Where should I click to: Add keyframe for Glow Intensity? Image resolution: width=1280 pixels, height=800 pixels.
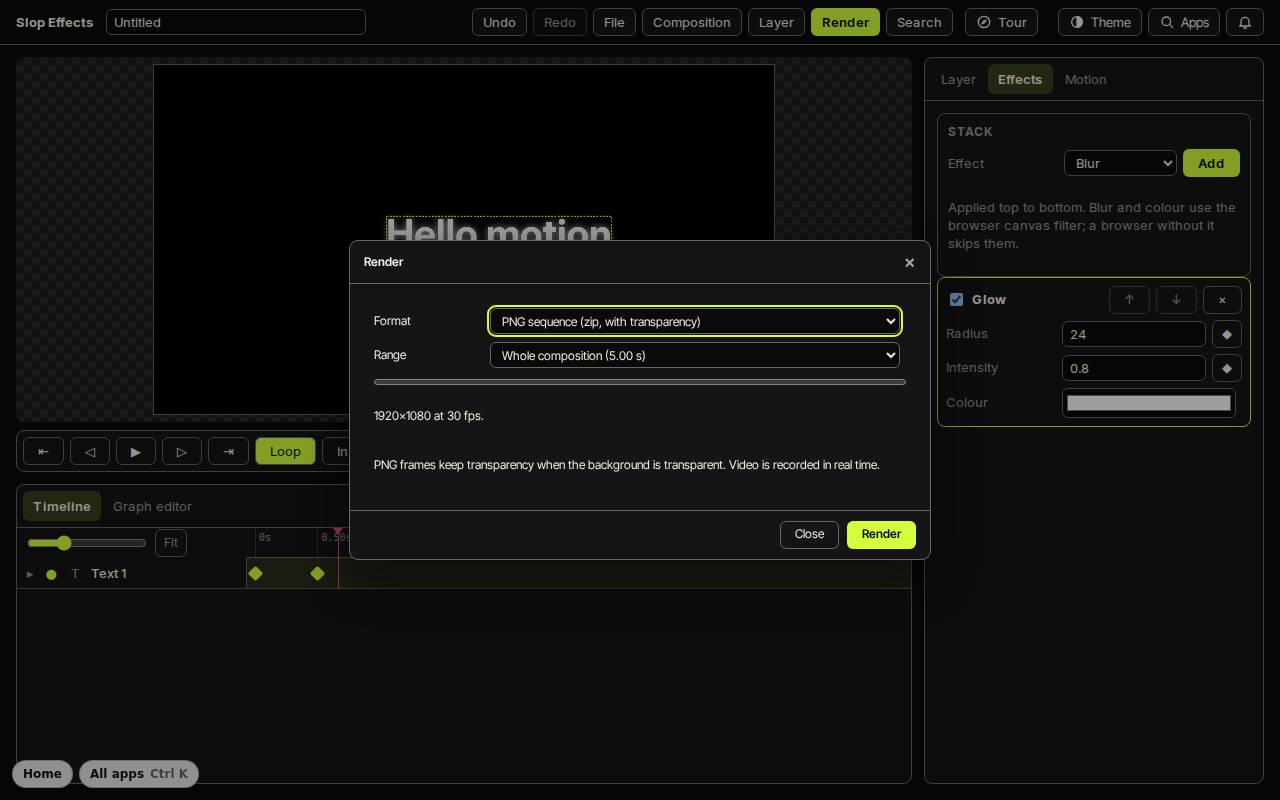click(1227, 368)
